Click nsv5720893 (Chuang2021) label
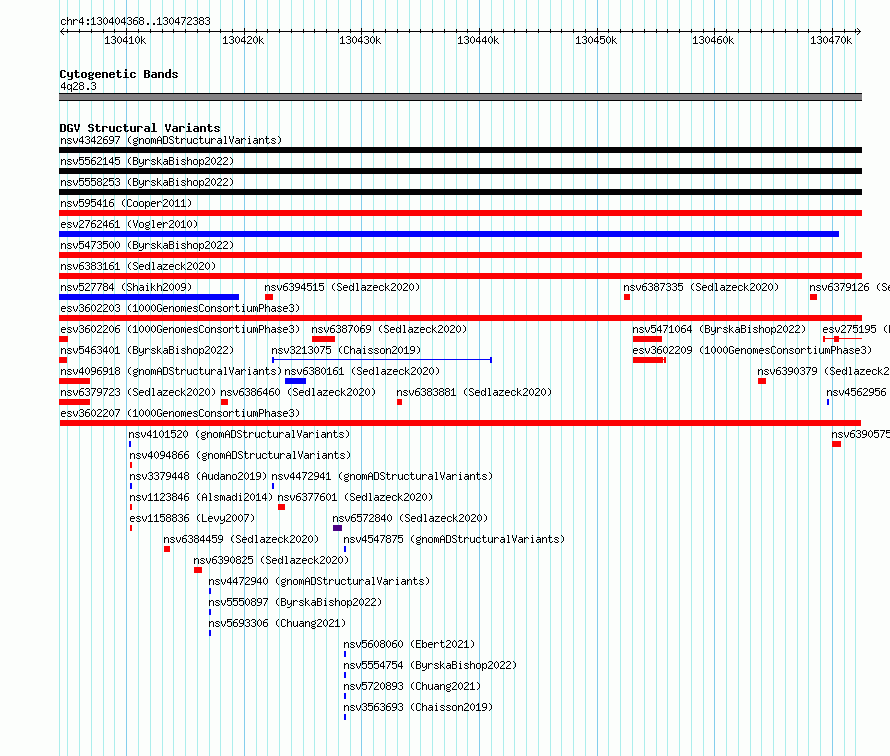The height and width of the screenshot is (756, 890). [412, 686]
